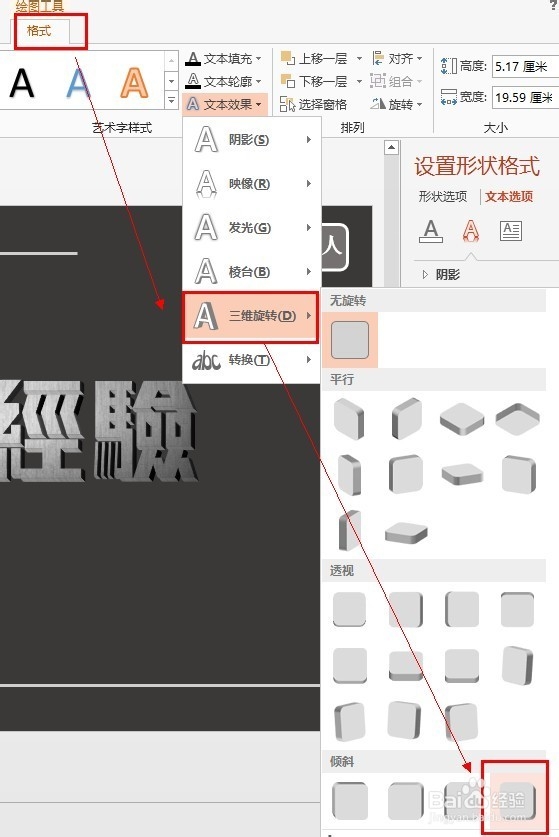Select first 平行 rotation preset in first row
The image size is (559, 837).
tap(349, 419)
